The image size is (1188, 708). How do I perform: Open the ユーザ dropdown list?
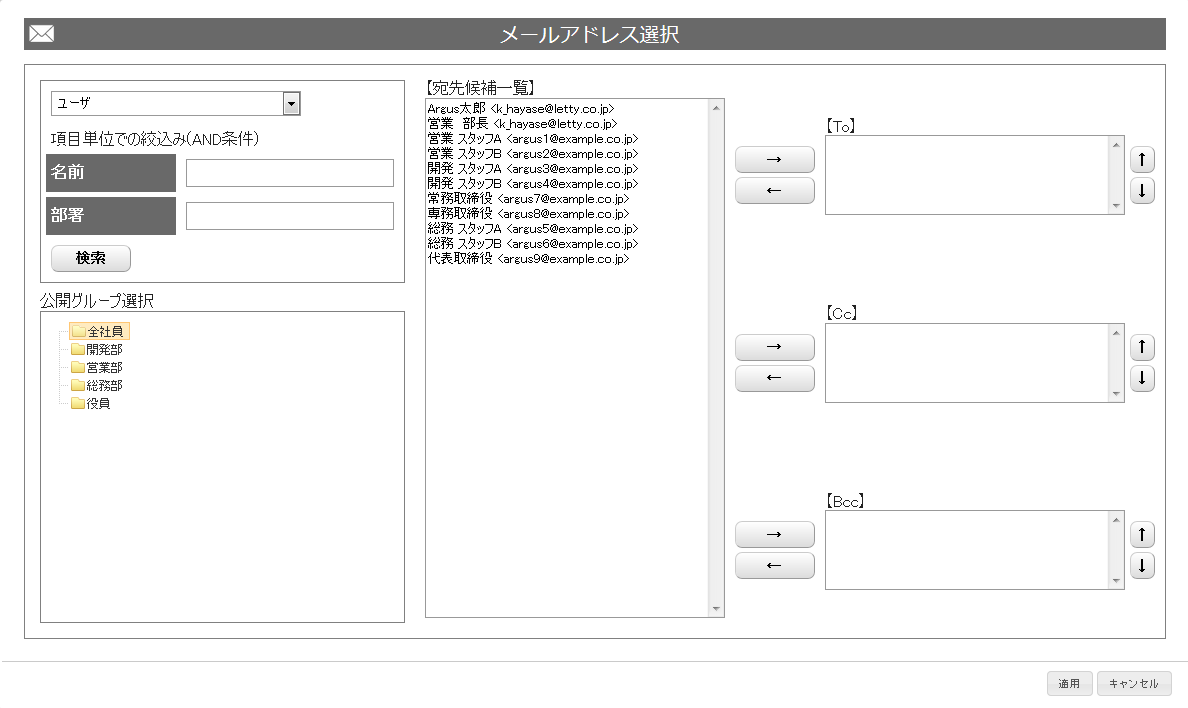(x=291, y=104)
